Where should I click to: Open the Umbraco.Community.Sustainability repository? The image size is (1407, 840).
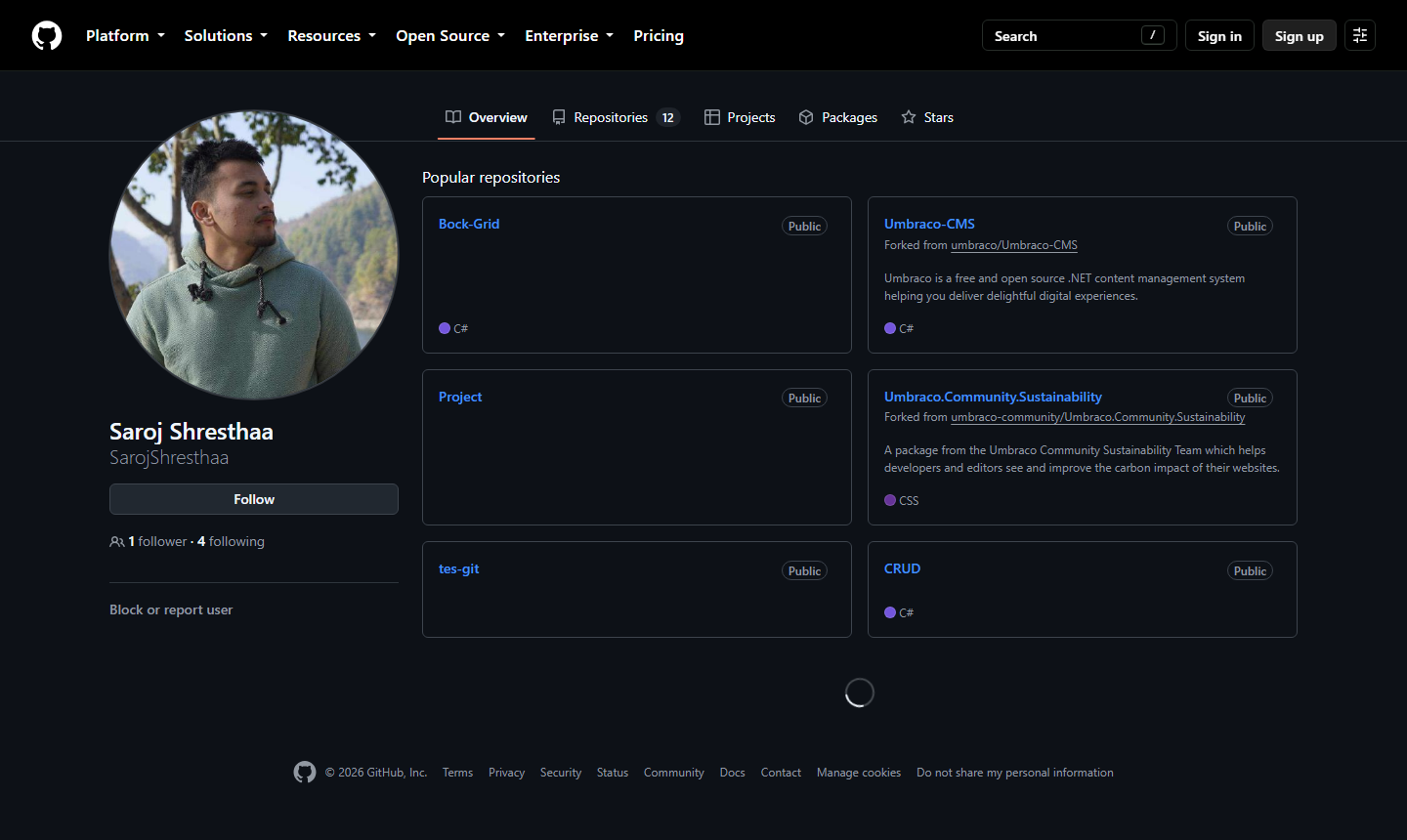click(x=993, y=397)
